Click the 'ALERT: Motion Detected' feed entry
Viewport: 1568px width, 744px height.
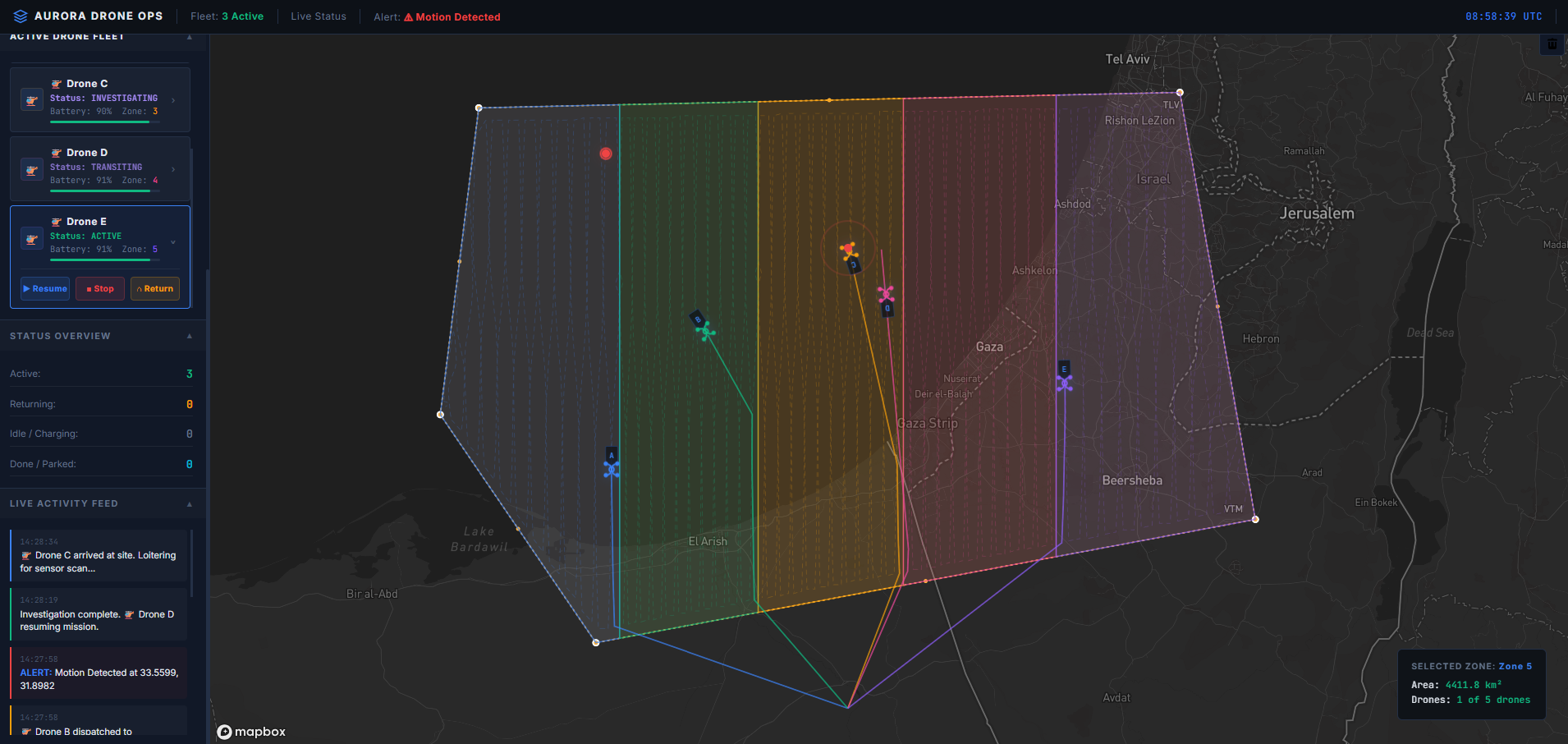(99, 673)
